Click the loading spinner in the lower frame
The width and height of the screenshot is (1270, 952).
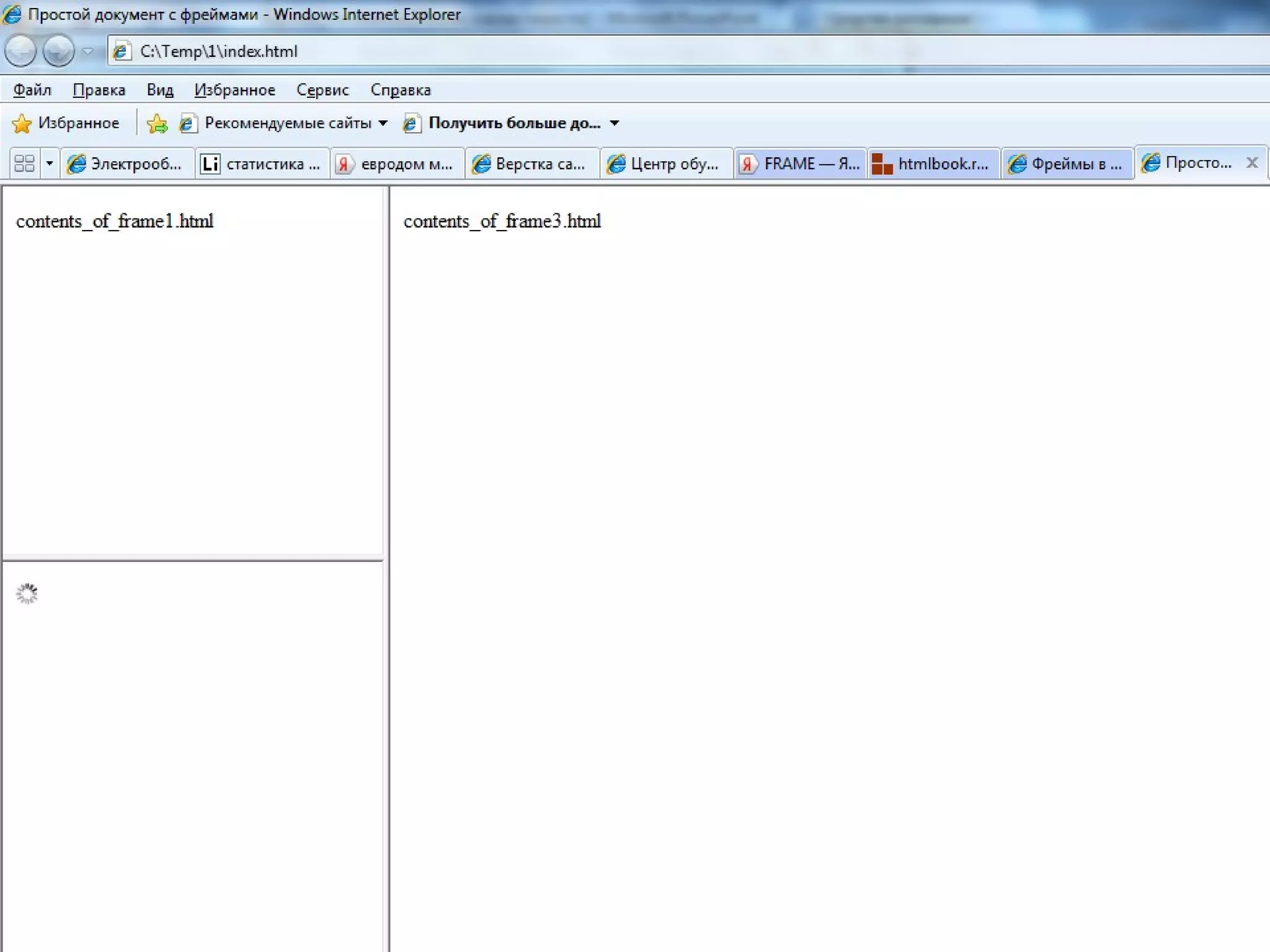click(x=27, y=594)
